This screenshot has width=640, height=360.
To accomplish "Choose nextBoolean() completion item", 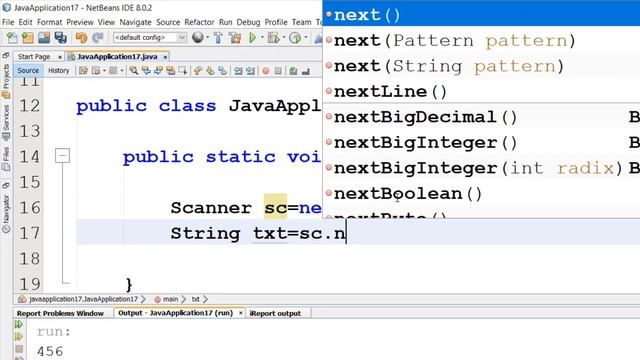I will click(x=482, y=193).
